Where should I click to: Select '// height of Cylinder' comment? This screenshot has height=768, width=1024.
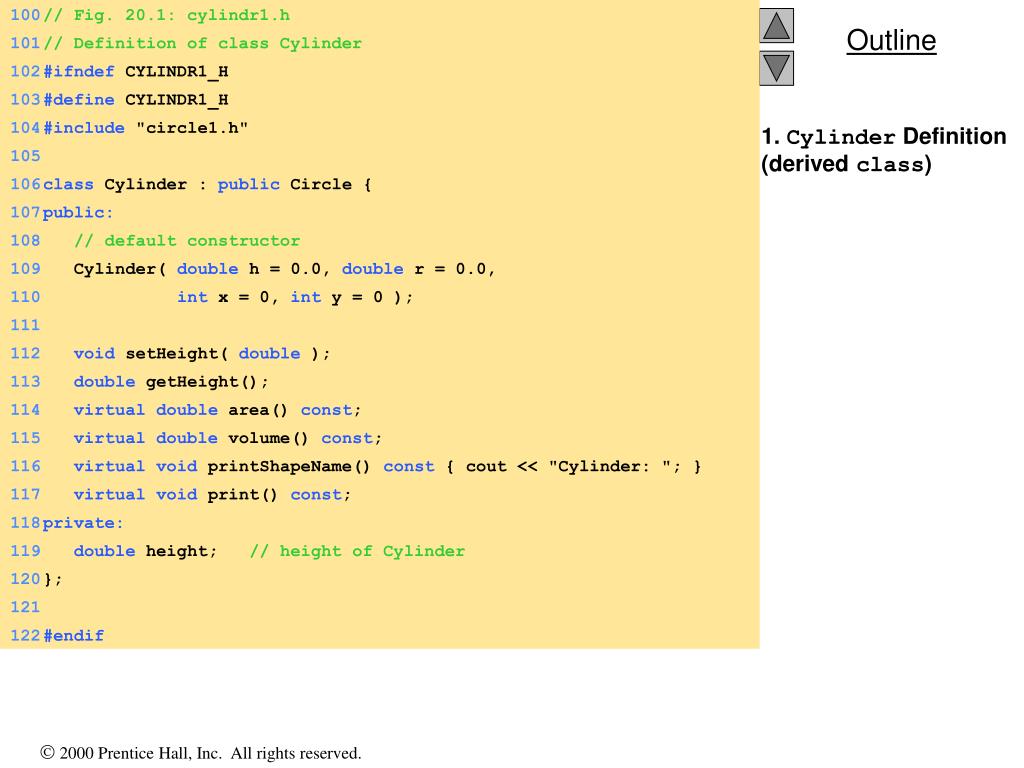click(357, 551)
